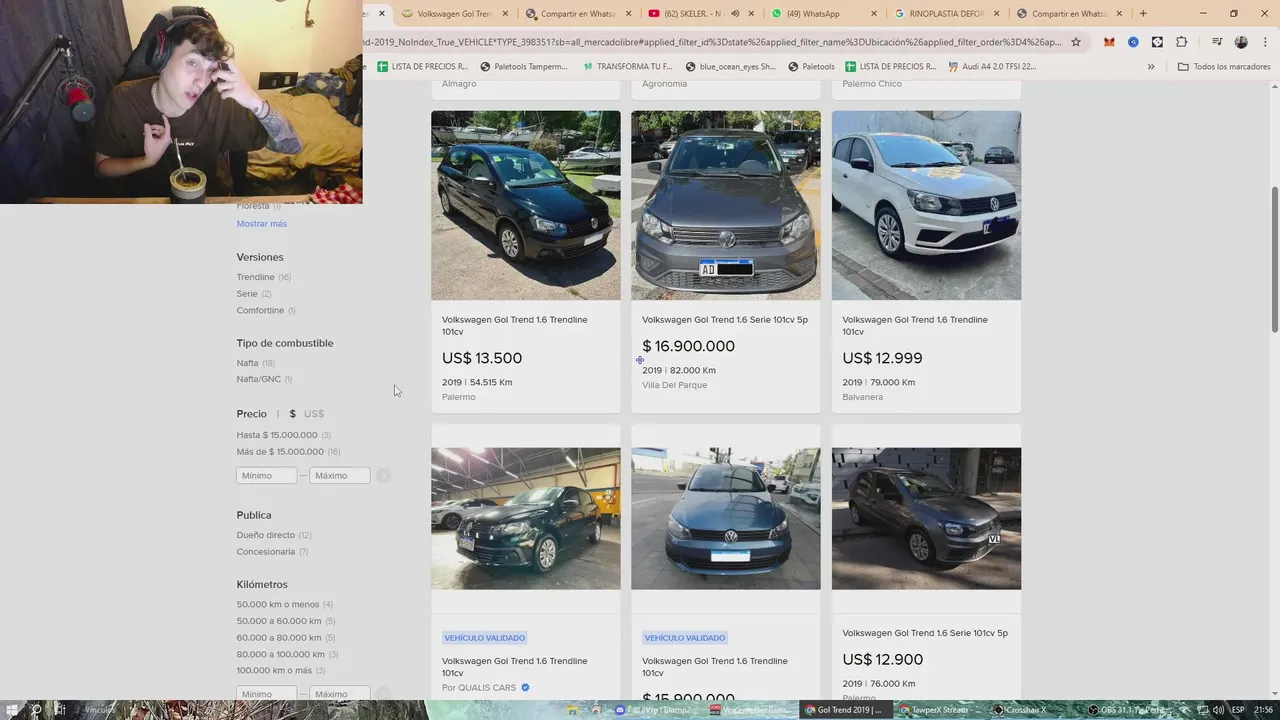
Task: Open the media controls toolbar icon
Action: click(1217, 42)
